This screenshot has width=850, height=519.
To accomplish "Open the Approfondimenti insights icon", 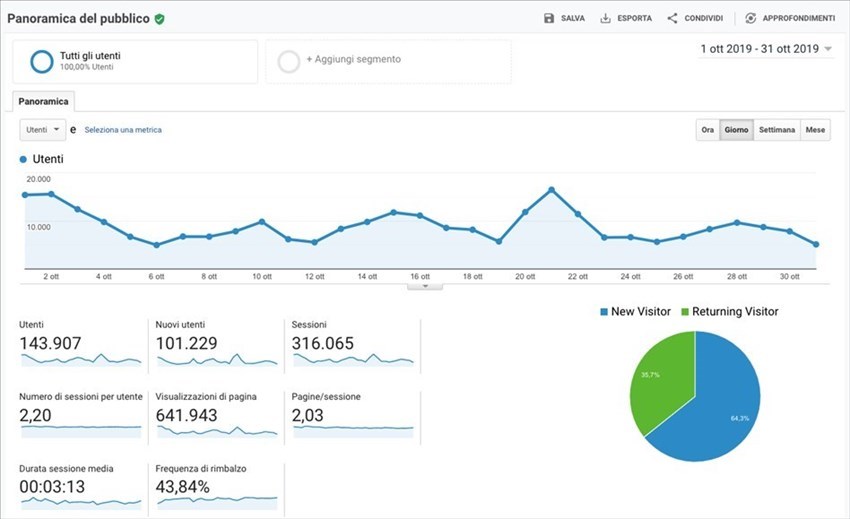I will [750, 18].
